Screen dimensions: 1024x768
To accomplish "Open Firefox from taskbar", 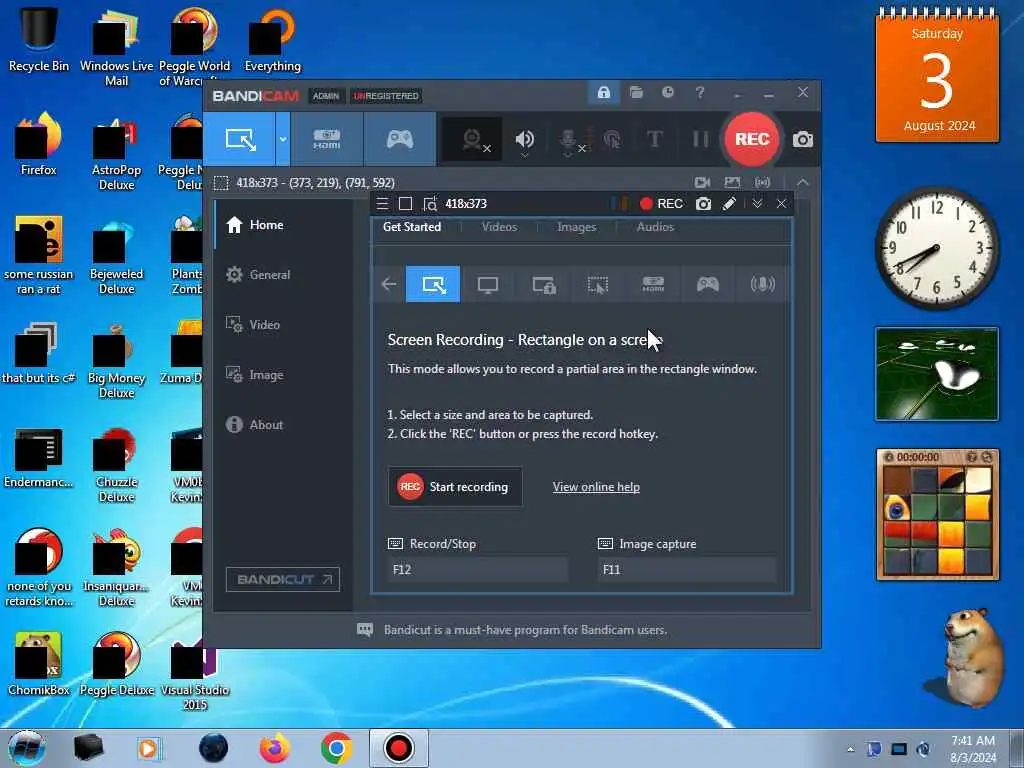I will coord(275,748).
